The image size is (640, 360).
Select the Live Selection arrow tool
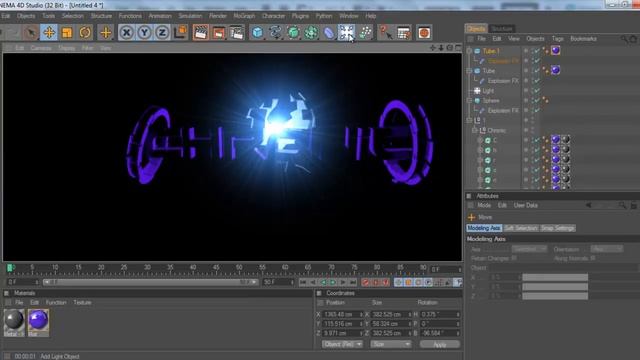click(31, 33)
